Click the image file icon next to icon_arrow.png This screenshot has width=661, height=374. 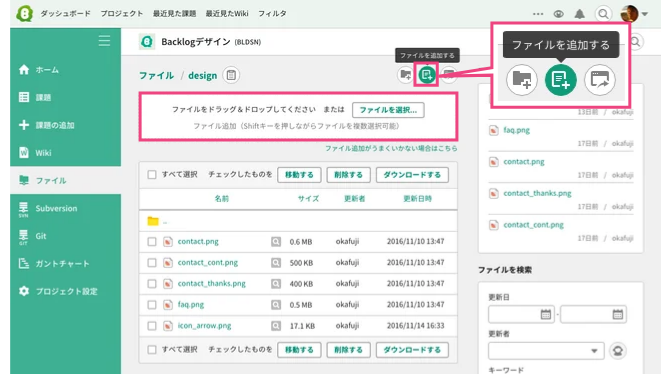pyautogui.click(x=168, y=326)
